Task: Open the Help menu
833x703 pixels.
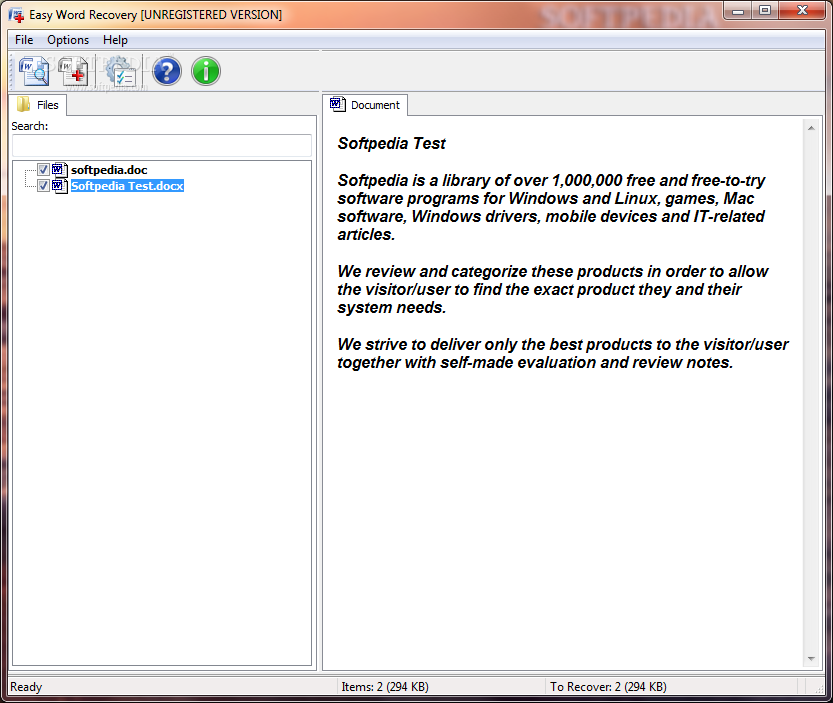Action: 115,40
